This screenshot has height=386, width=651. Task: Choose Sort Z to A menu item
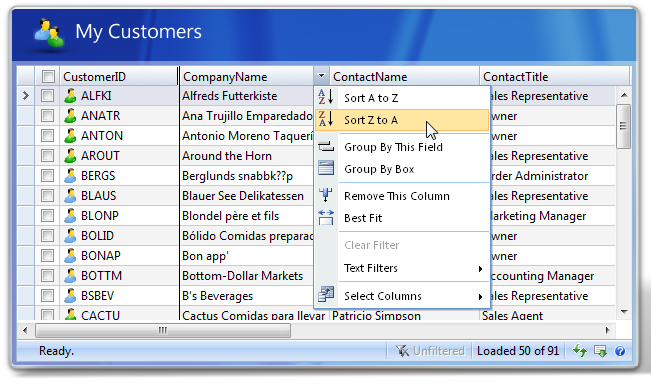402,120
